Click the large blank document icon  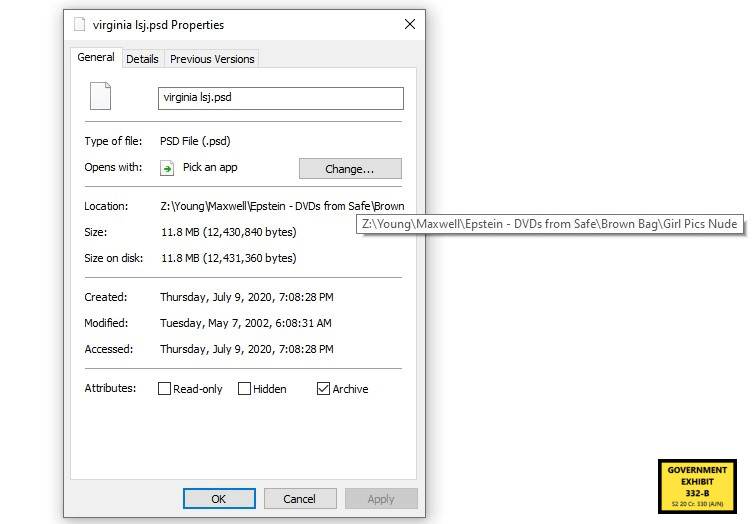click(x=100, y=97)
